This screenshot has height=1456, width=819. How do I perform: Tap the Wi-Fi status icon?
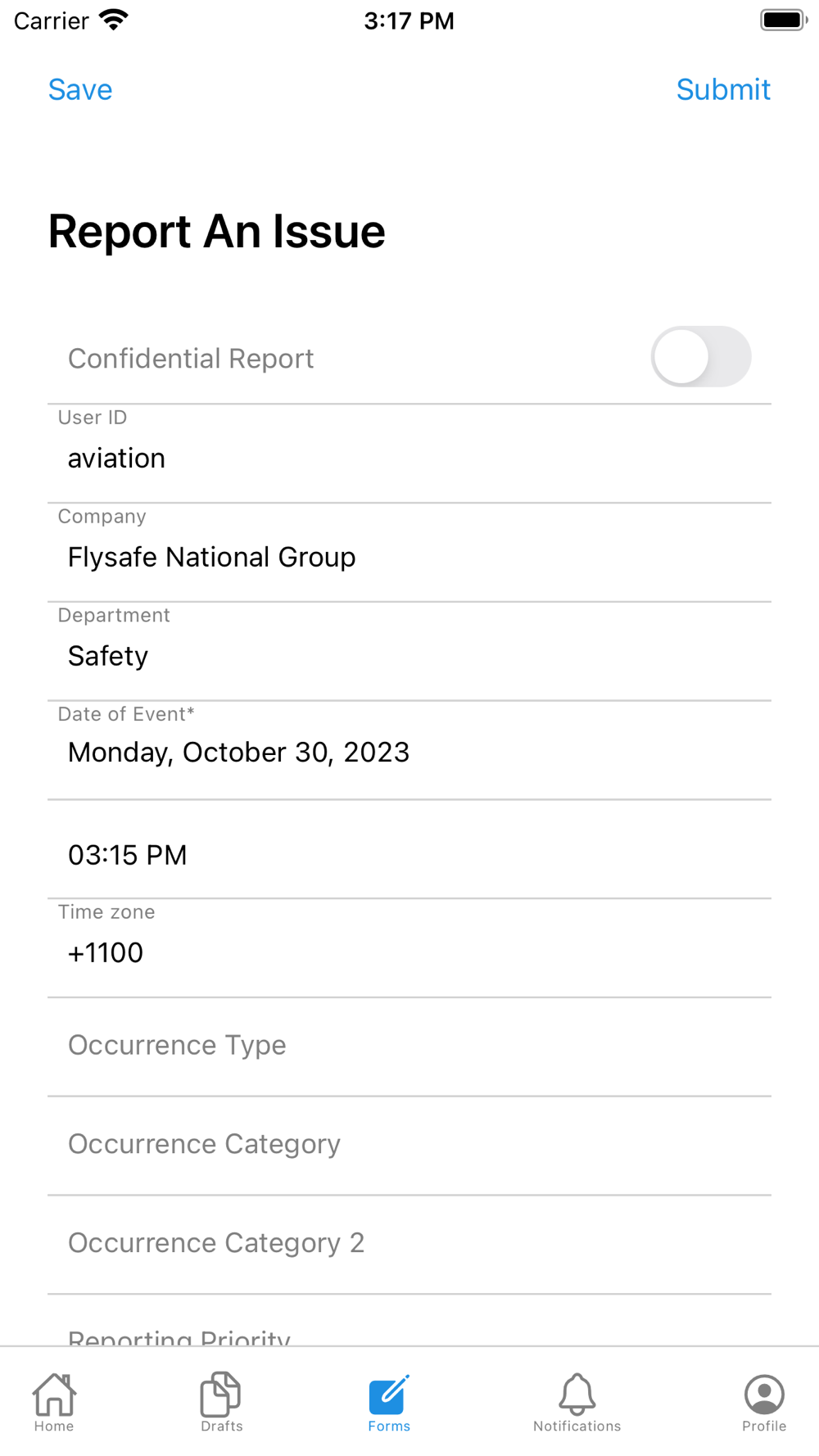click(114, 20)
